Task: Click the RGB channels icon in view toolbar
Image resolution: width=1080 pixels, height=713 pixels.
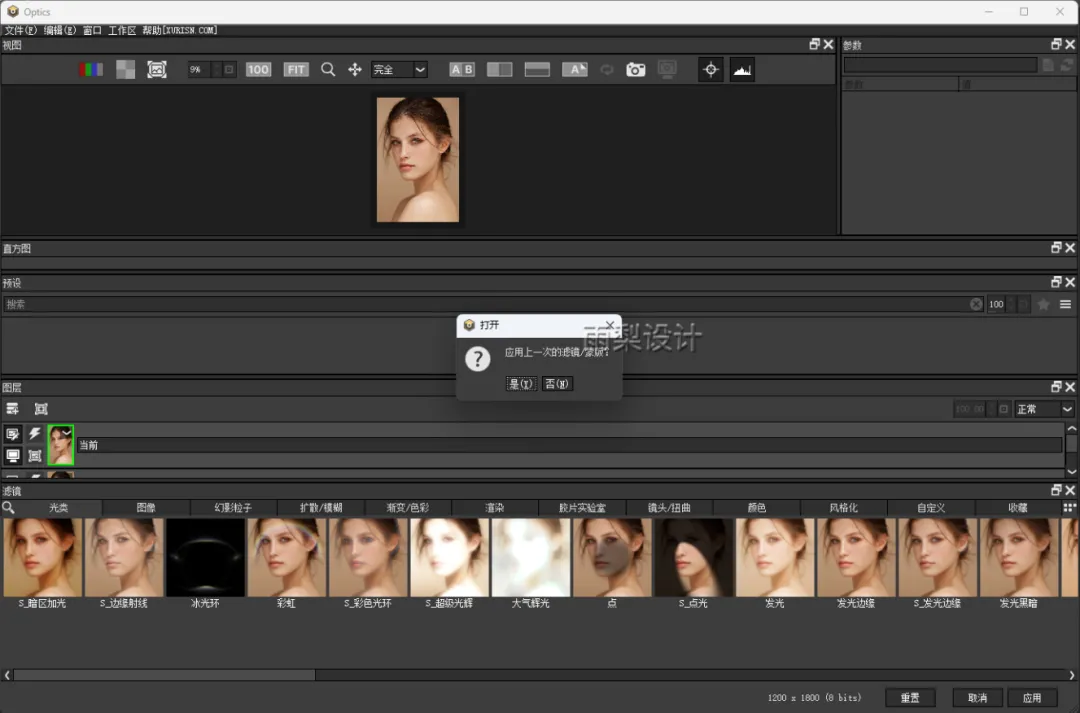Action: (91, 70)
